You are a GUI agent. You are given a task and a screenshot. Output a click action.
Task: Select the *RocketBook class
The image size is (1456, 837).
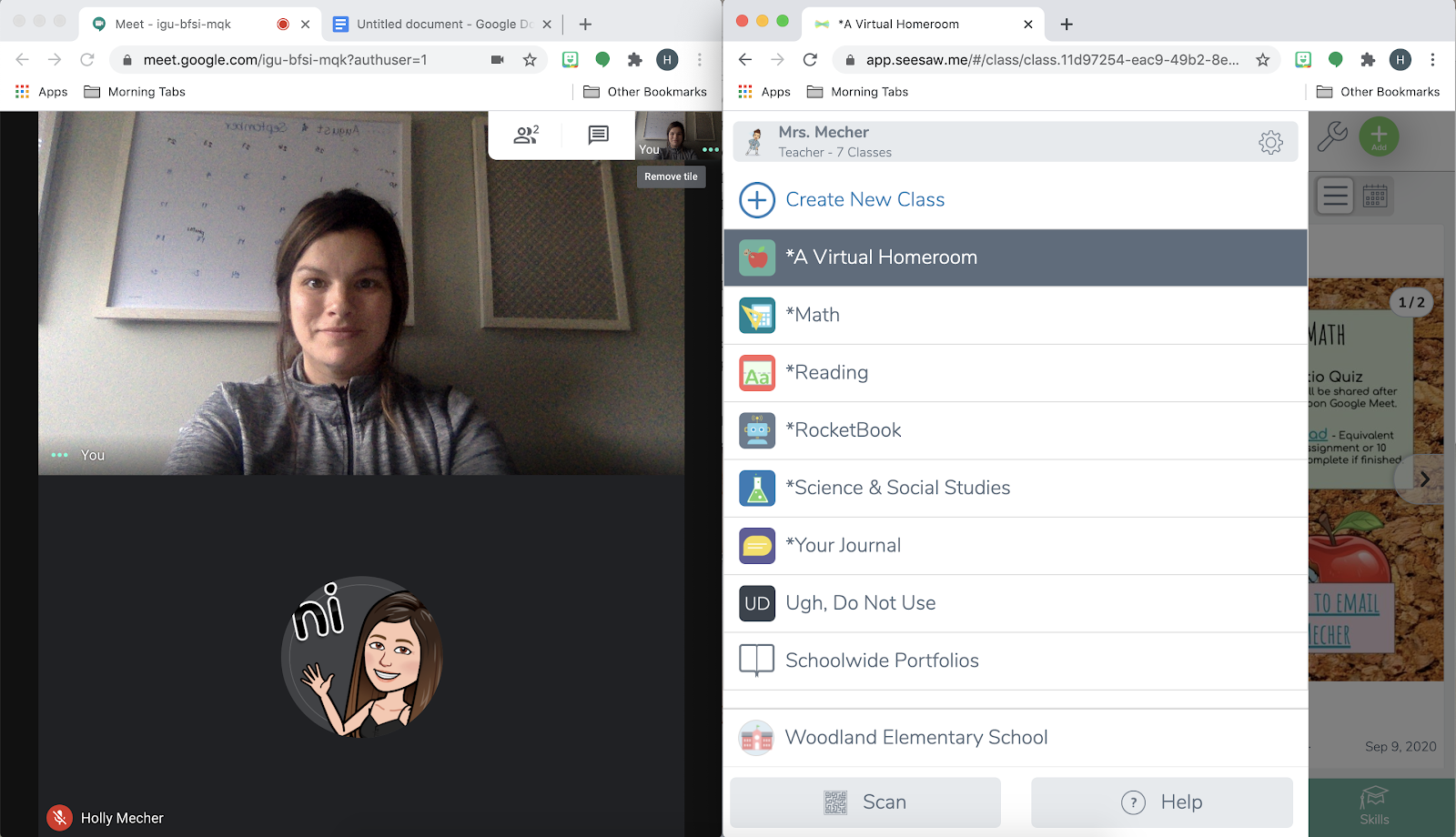pyautogui.click(x=1016, y=430)
